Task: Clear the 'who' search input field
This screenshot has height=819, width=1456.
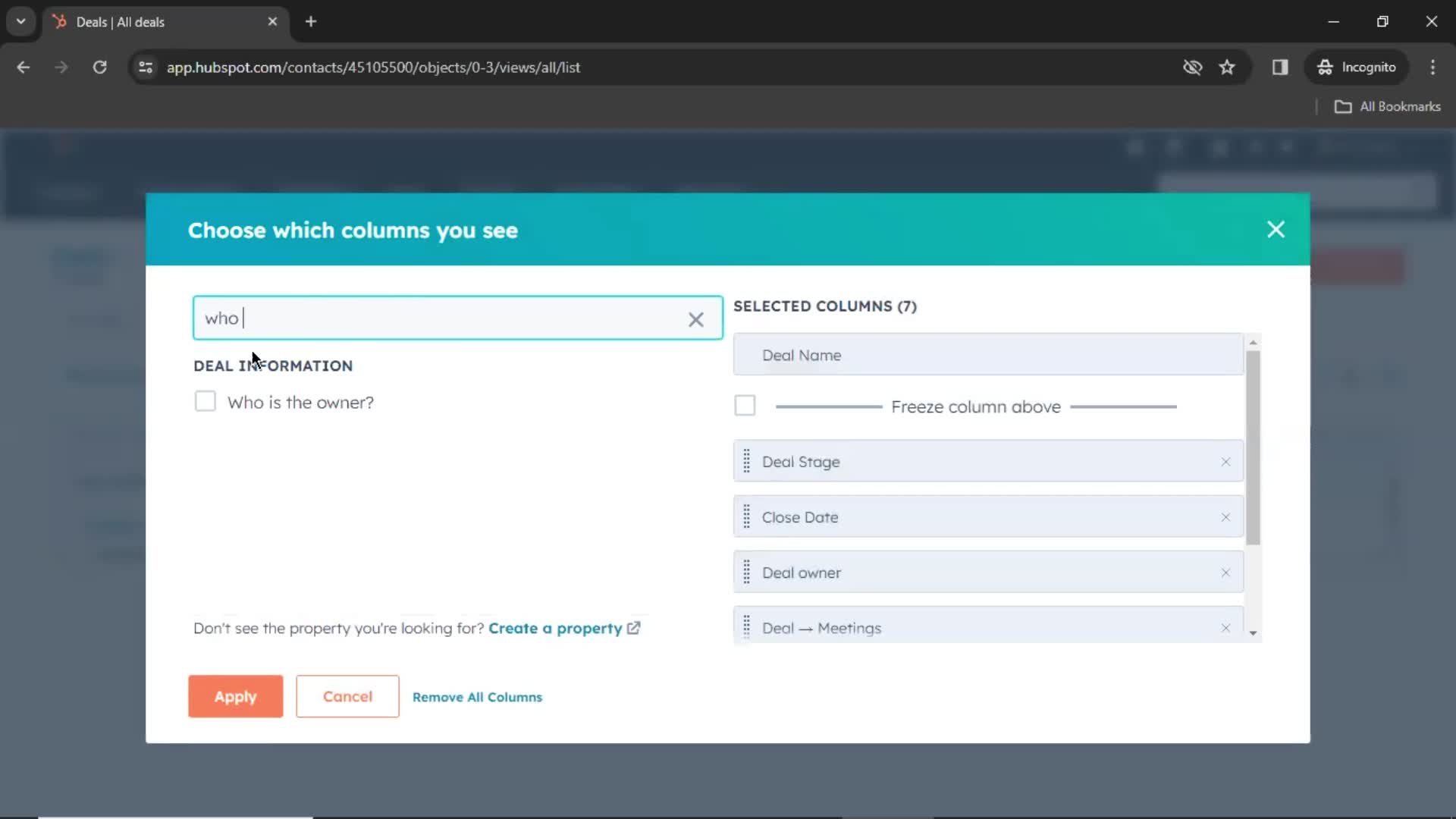Action: [x=697, y=318]
